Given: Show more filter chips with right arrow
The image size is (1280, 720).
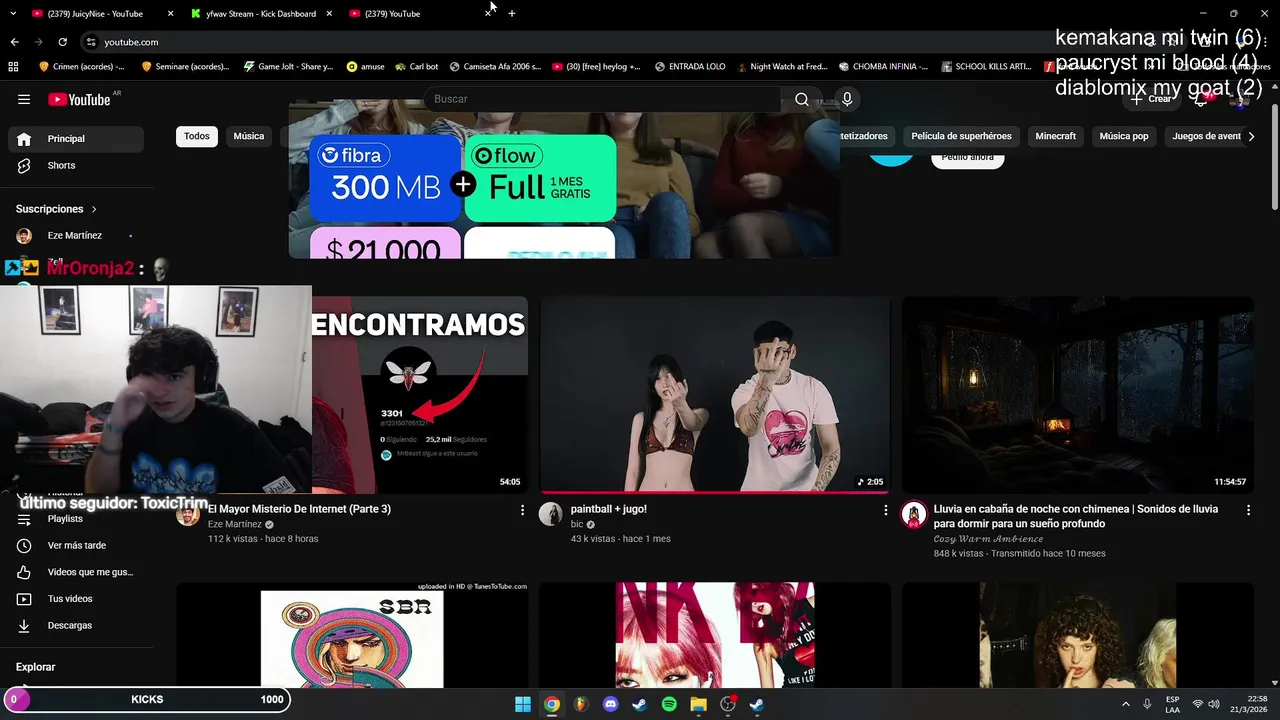Looking at the screenshot, I should (x=1251, y=136).
